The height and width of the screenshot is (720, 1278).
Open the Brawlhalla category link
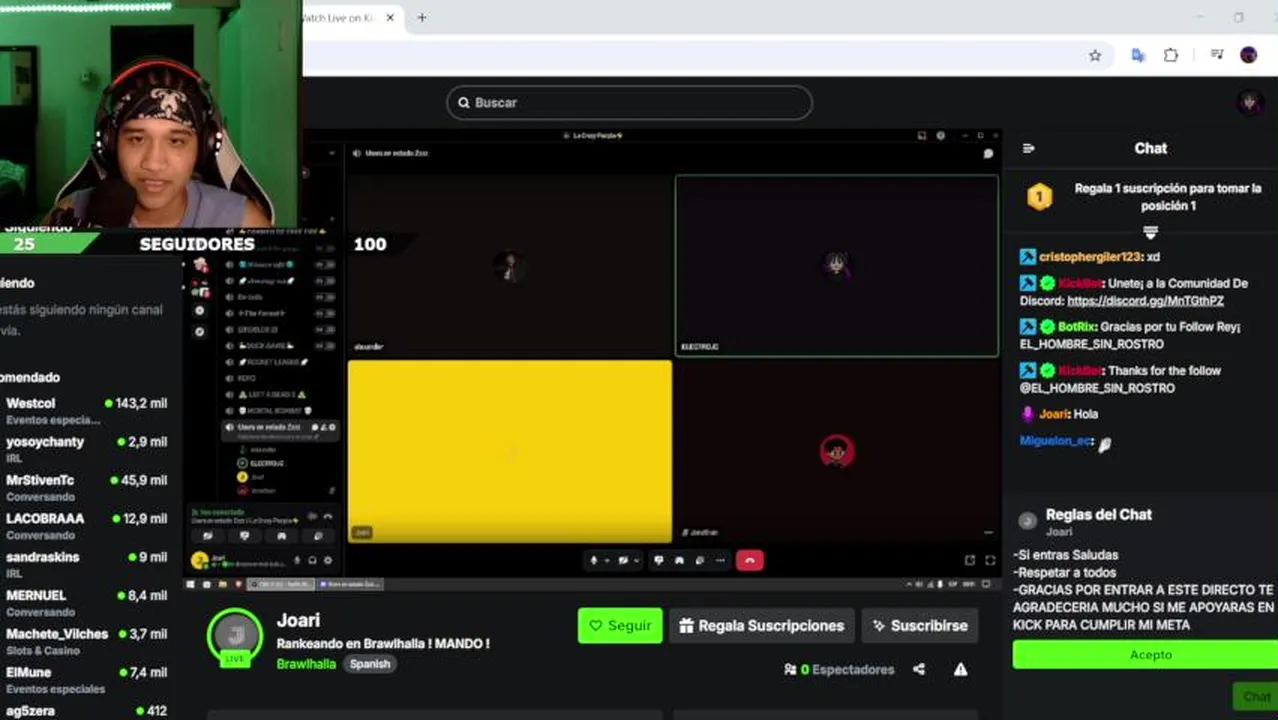click(306, 664)
